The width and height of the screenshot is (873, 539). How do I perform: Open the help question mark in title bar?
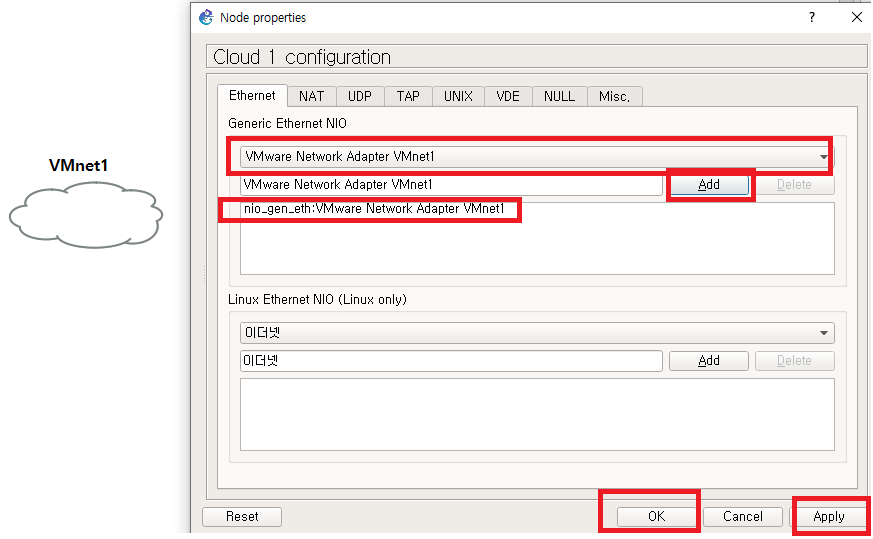812,17
